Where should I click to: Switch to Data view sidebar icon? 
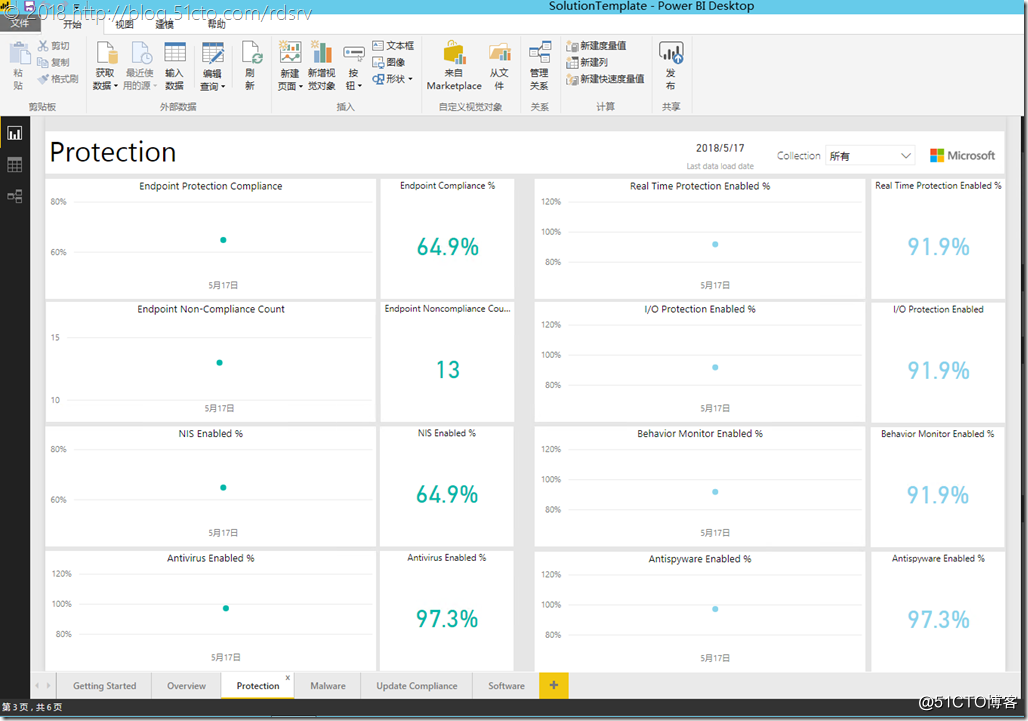14,165
